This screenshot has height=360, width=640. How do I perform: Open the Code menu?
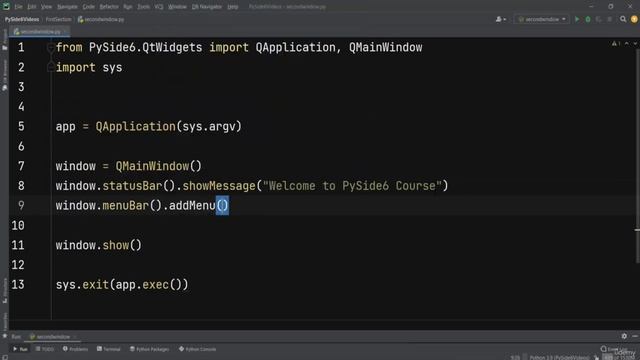pyautogui.click(x=89, y=7)
